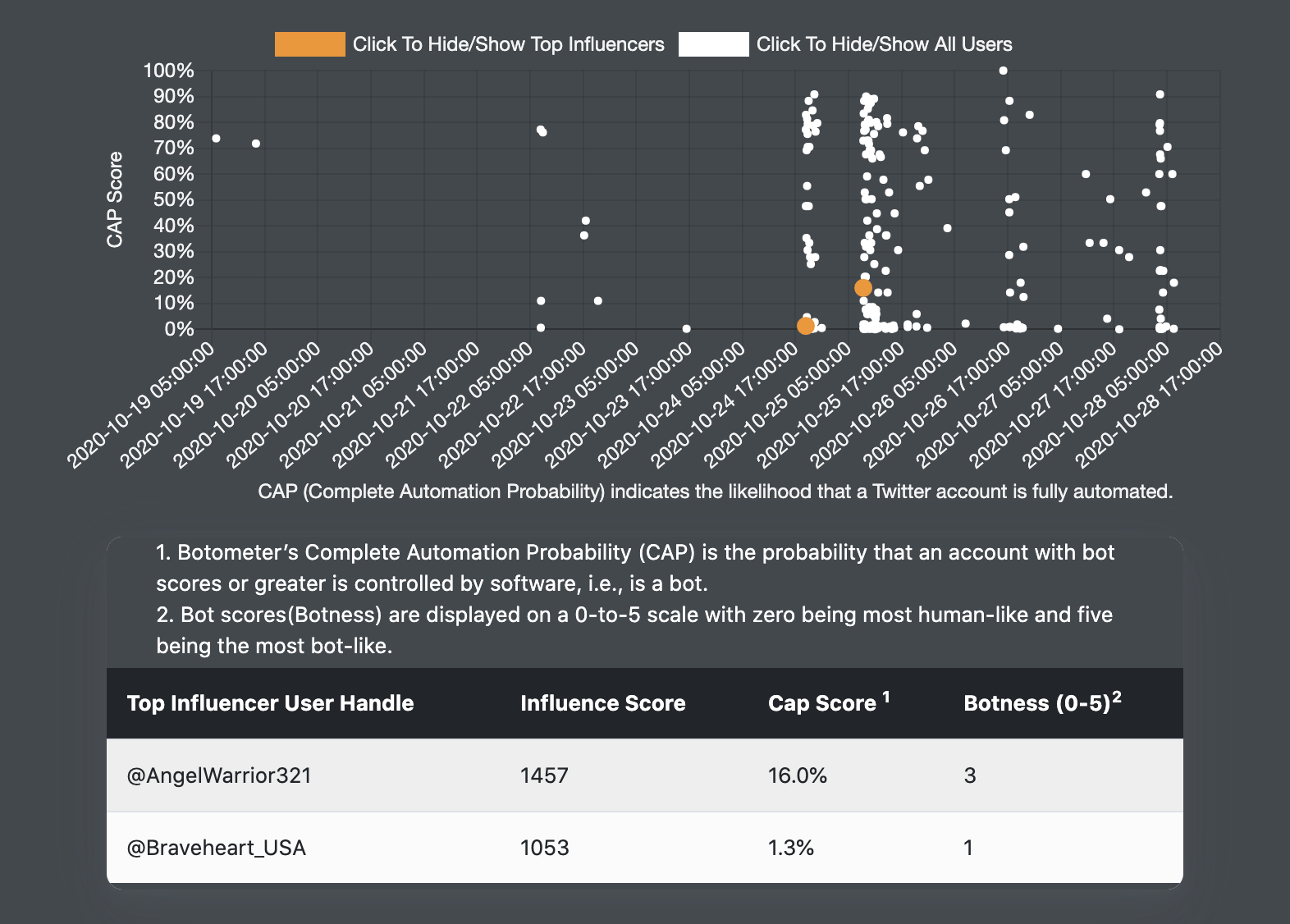Click the "CAP Score" y-axis title
Viewport: 1290px width, 924px height.
(115, 199)
